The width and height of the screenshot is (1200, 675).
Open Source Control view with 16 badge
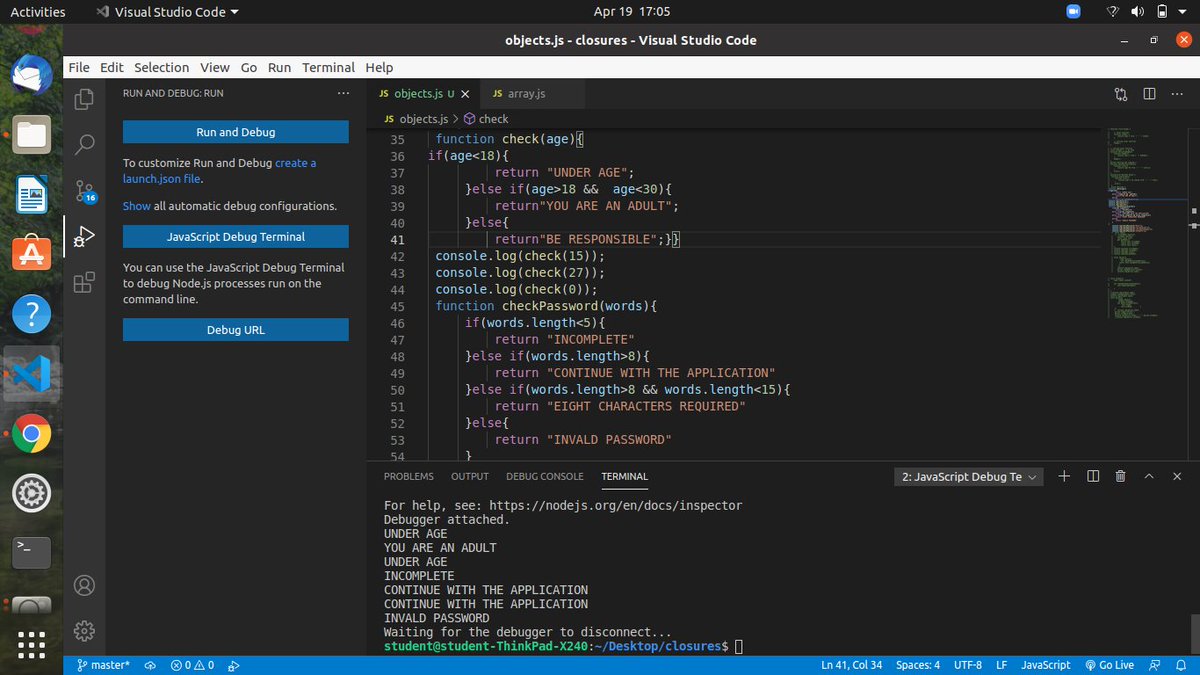[85, 191]
